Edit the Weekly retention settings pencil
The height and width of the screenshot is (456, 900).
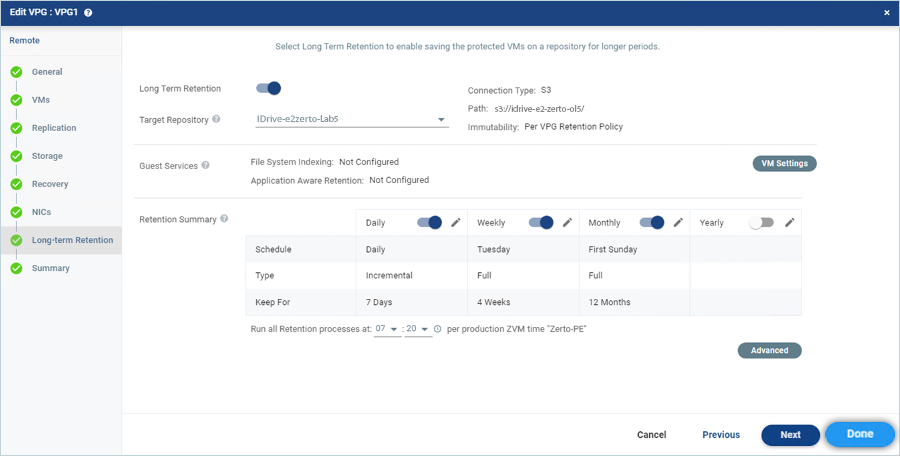pos(567,223)
